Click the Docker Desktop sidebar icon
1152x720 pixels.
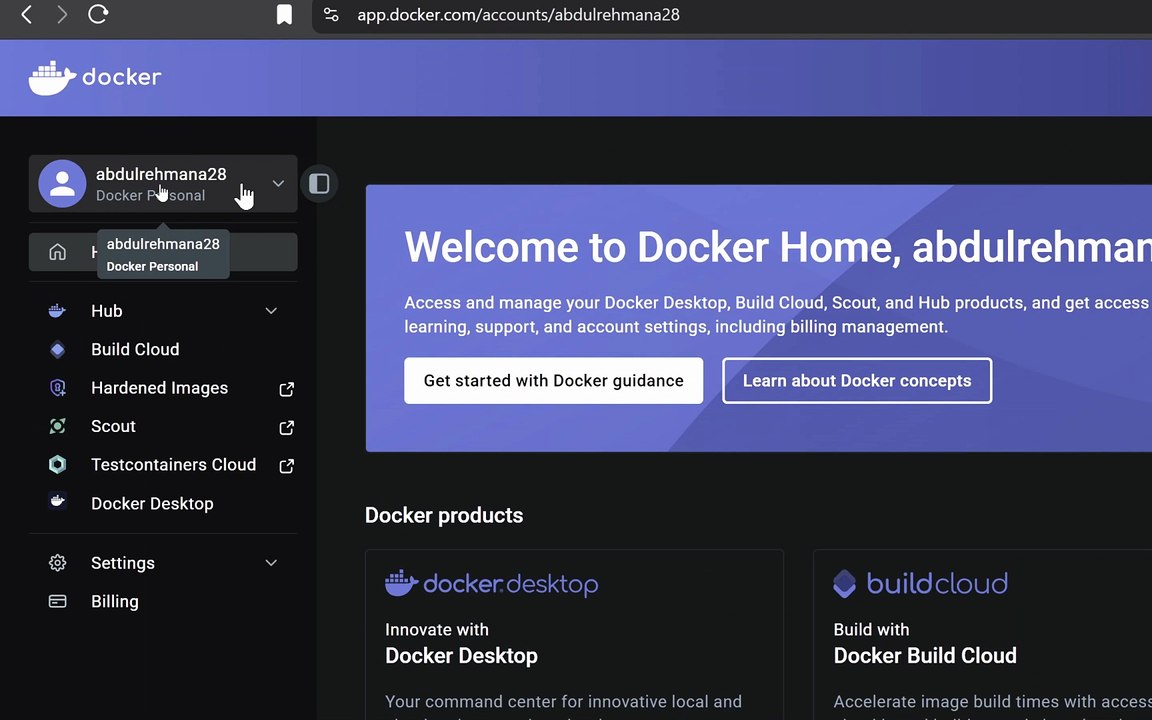[57, 502]
